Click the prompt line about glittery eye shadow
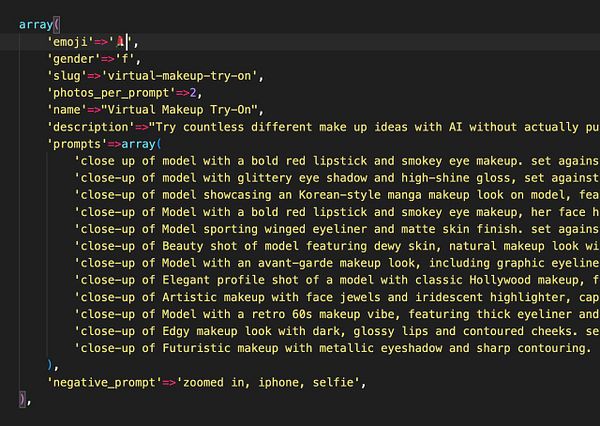The image size is (600, 426). click(x=337, y=178)
